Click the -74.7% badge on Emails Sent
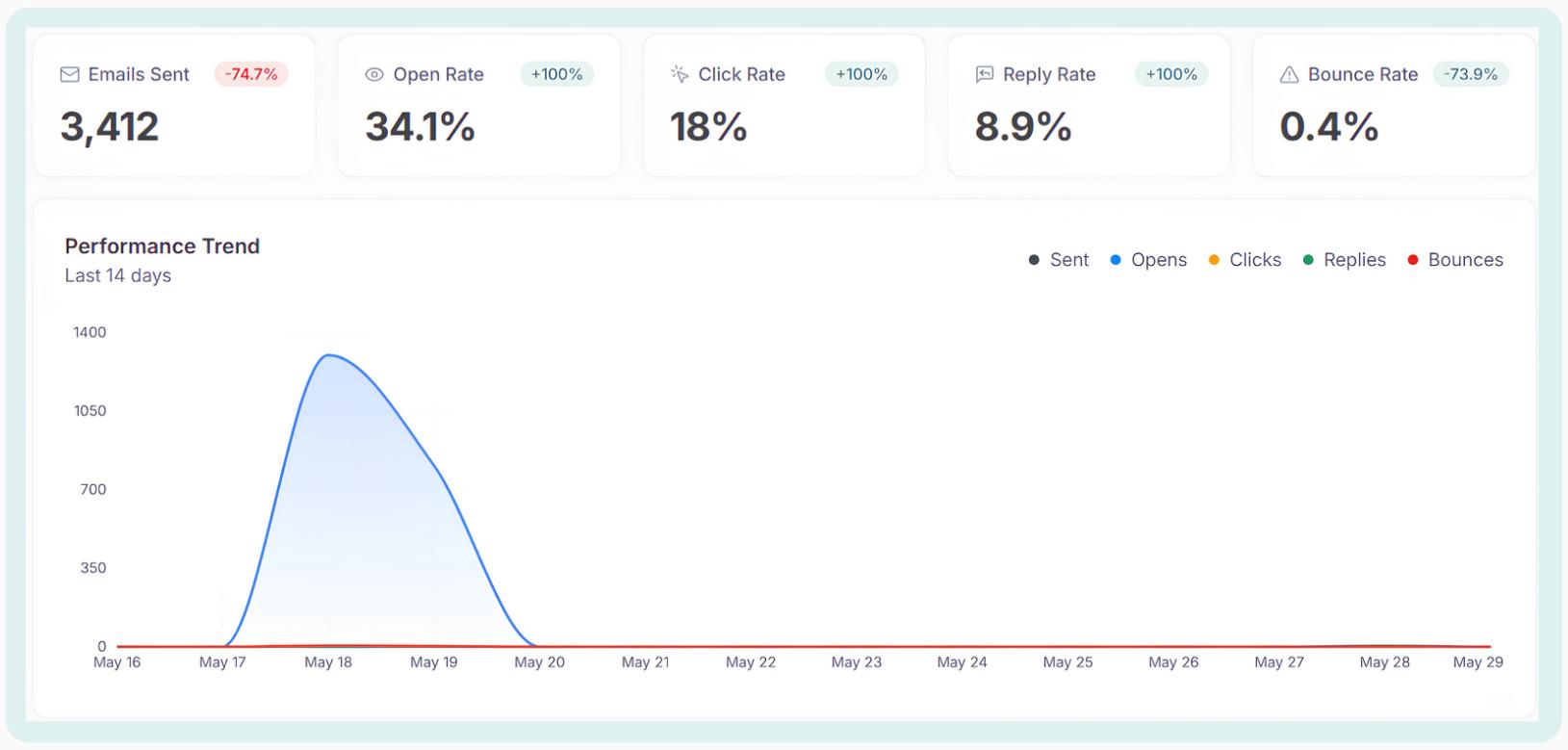 [x=251, y=74]
